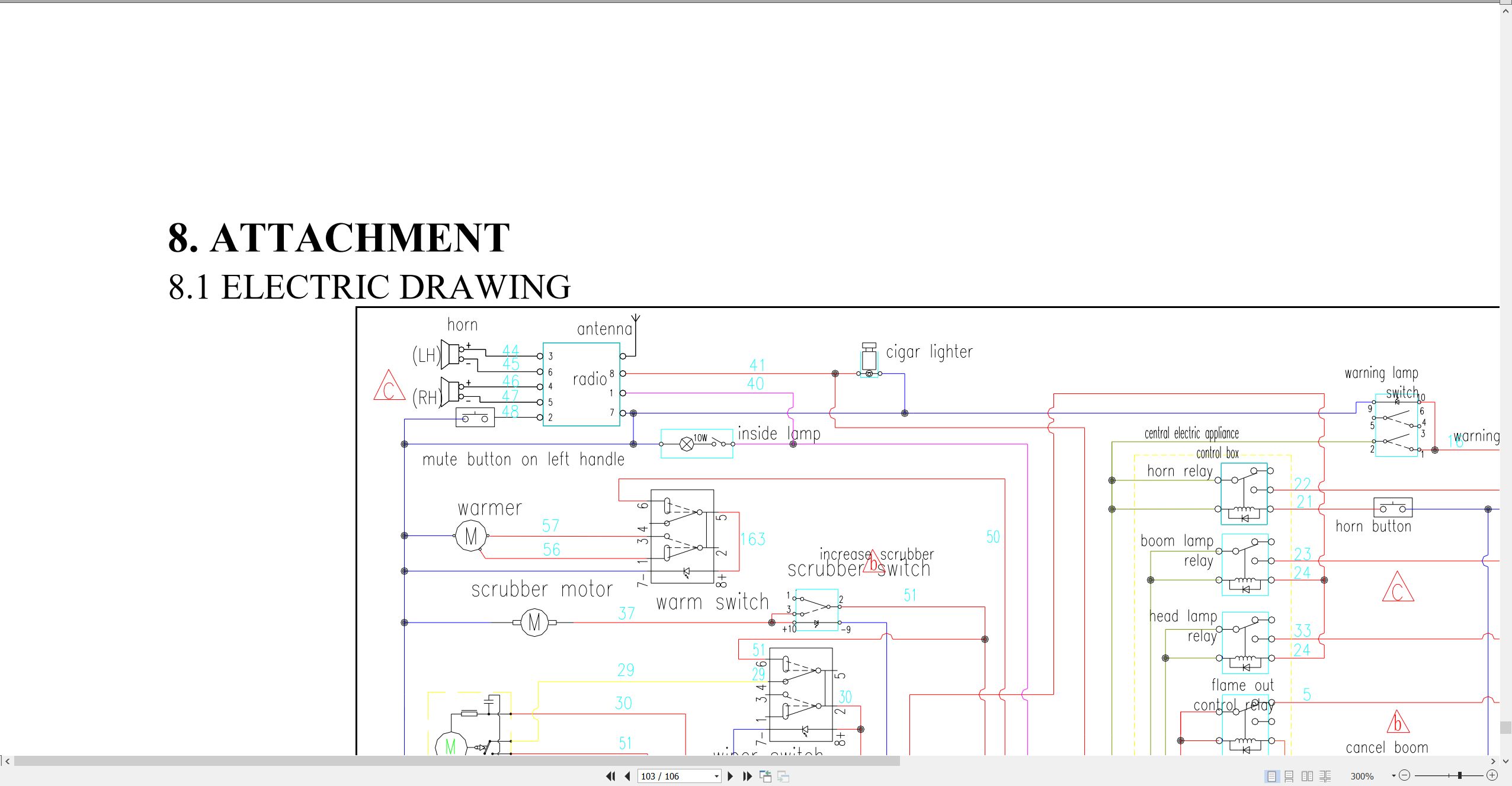Select single page view mode
Screen dimensions: 1512x786
[1271, 776]
